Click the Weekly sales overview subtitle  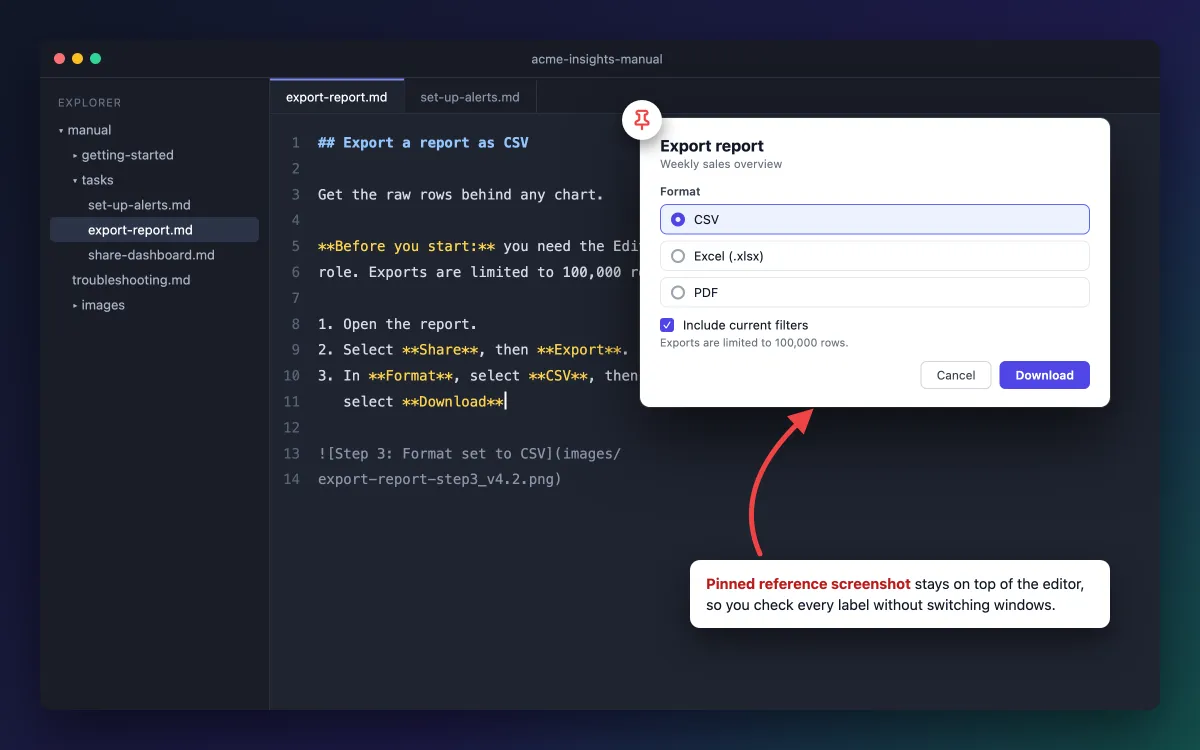(x=721, y=164)
